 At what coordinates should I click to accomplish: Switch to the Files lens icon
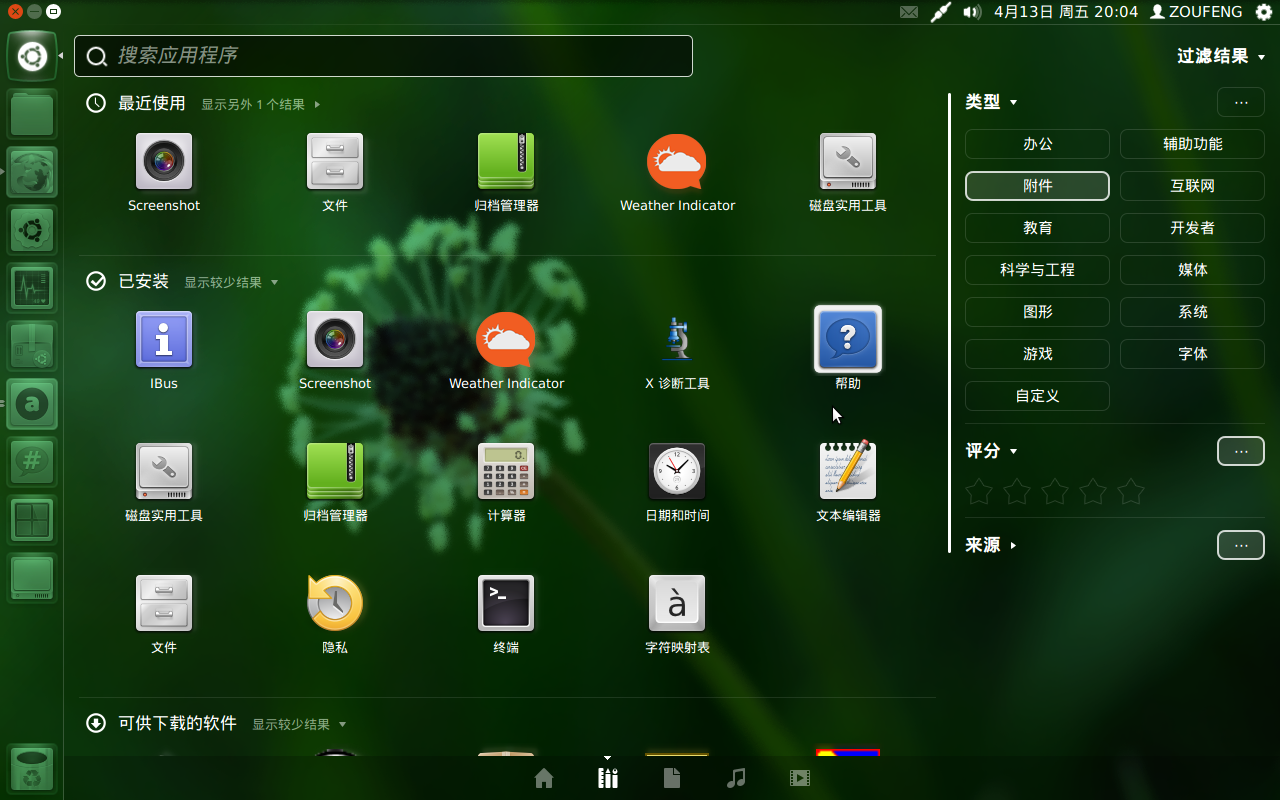[672, 778]
